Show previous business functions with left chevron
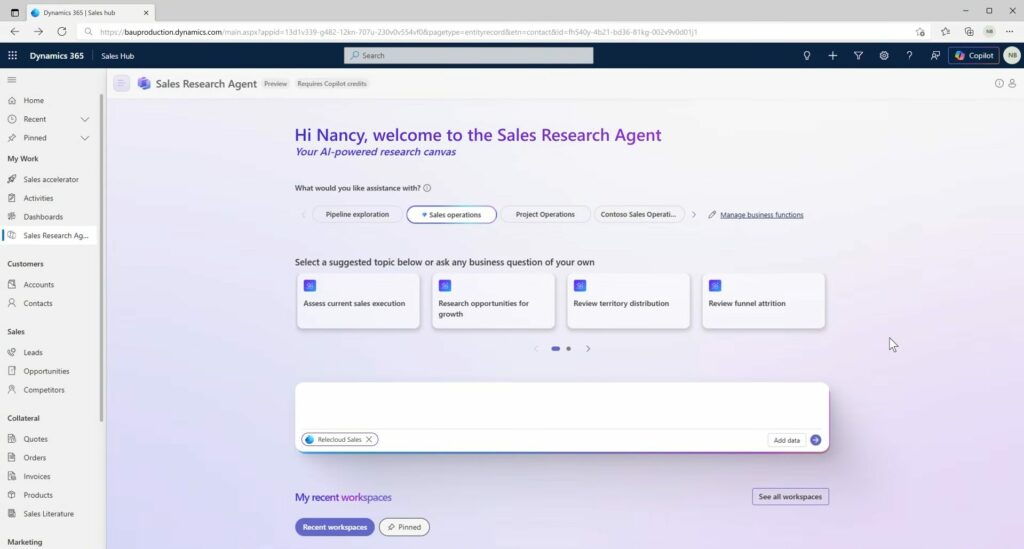 [x=304, y=215]
